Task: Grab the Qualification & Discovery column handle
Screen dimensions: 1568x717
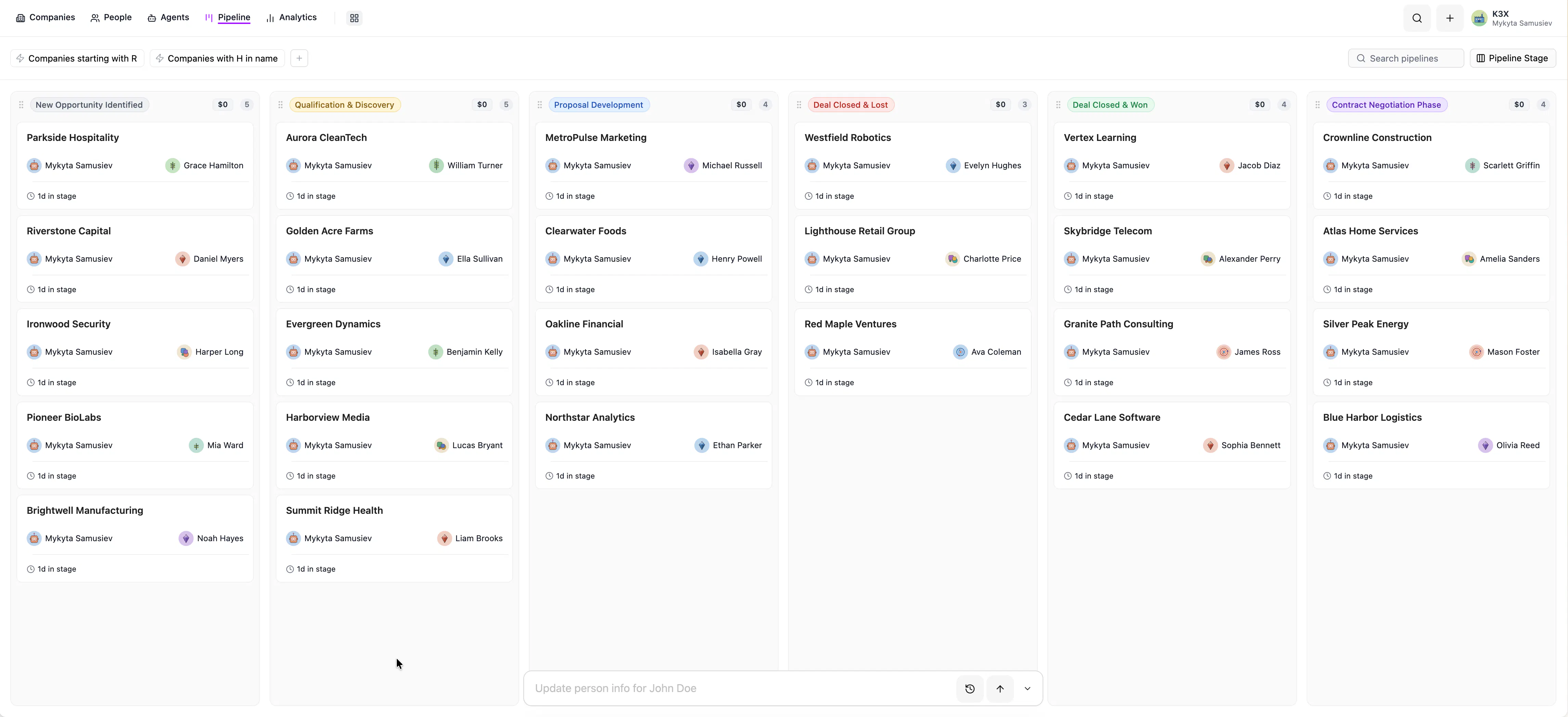Action: (x=280, y=105)
